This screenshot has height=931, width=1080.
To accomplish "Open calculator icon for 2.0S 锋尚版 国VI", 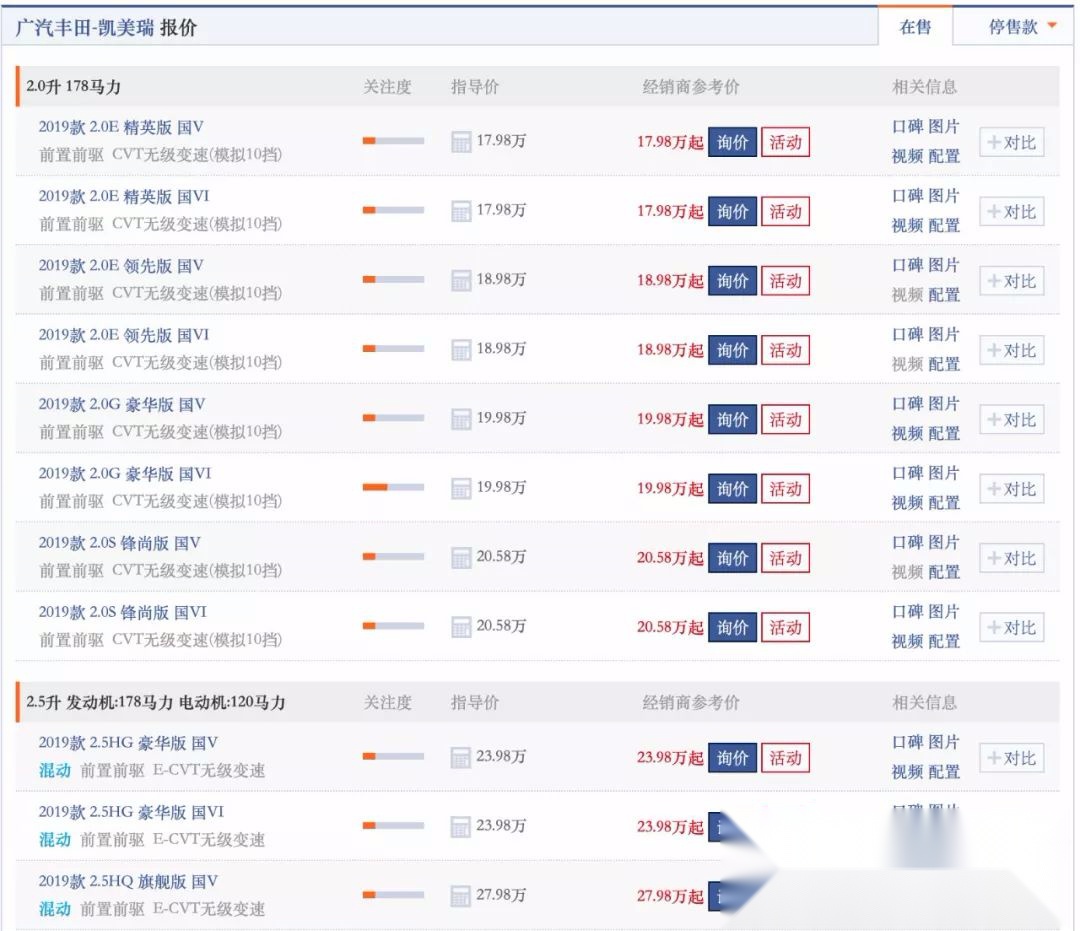I will [x=461, y=627].
